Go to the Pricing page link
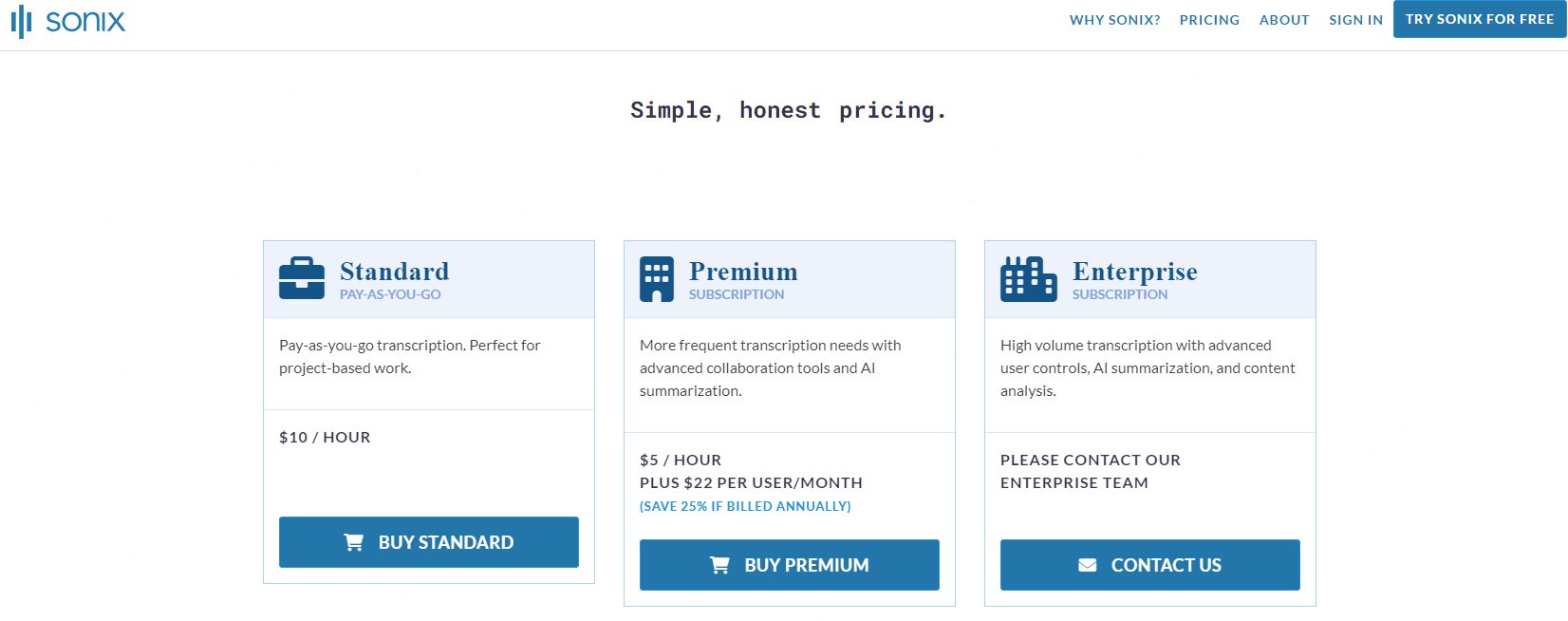The height and width of the screenshot is (621, 1568). pos(1209,20)
